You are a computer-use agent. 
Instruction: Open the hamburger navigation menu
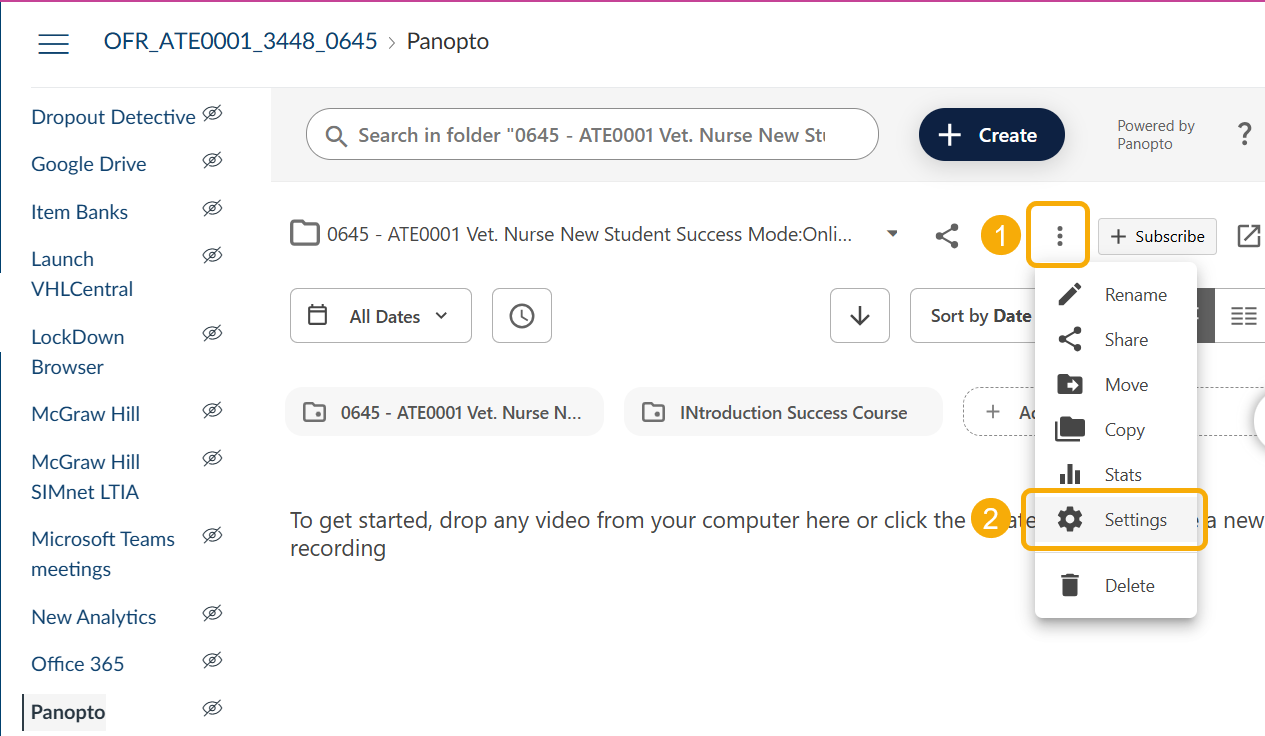pos(53,43)
